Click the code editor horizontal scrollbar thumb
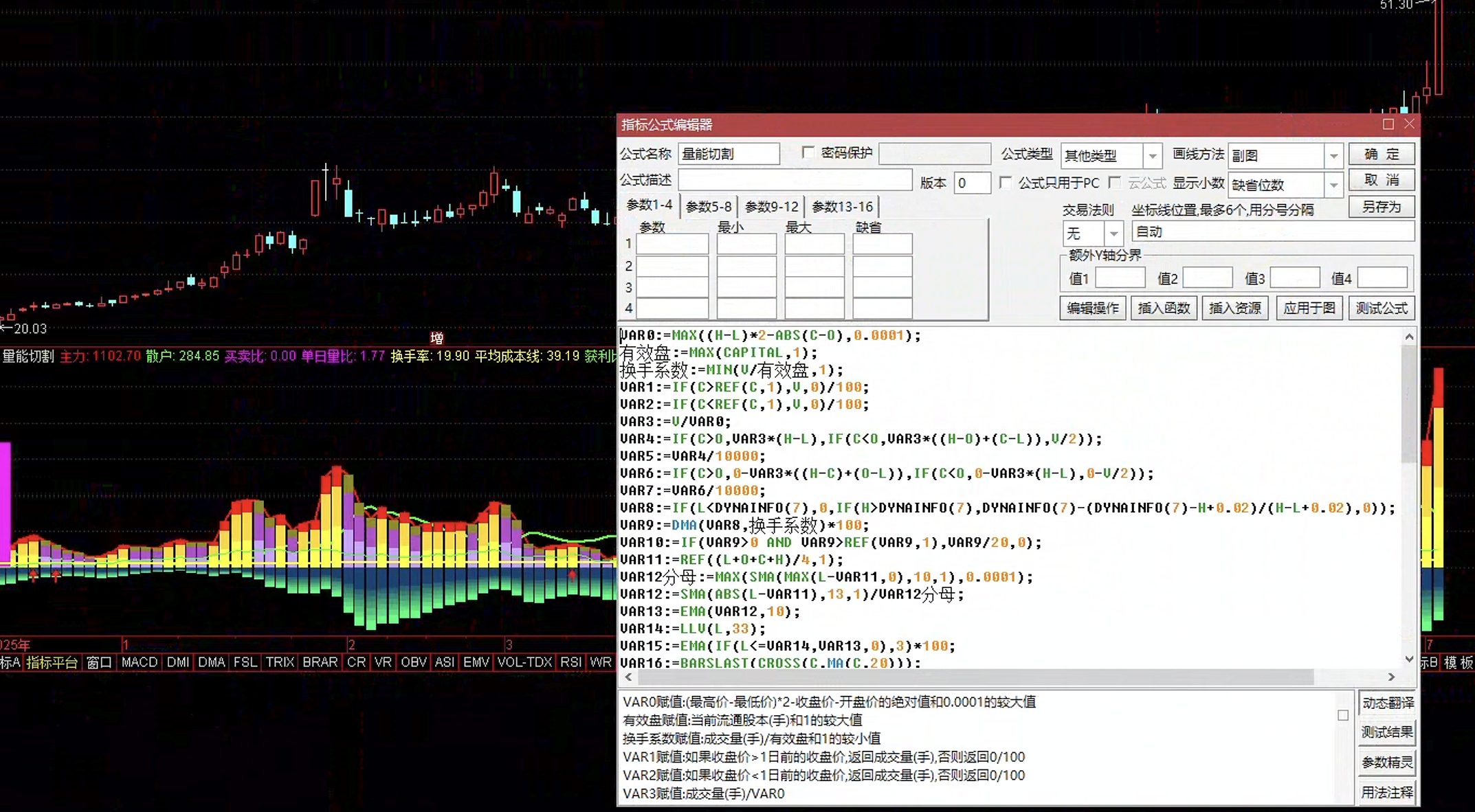The width and height of the screenshot is (1475, 812). (976, 677)
